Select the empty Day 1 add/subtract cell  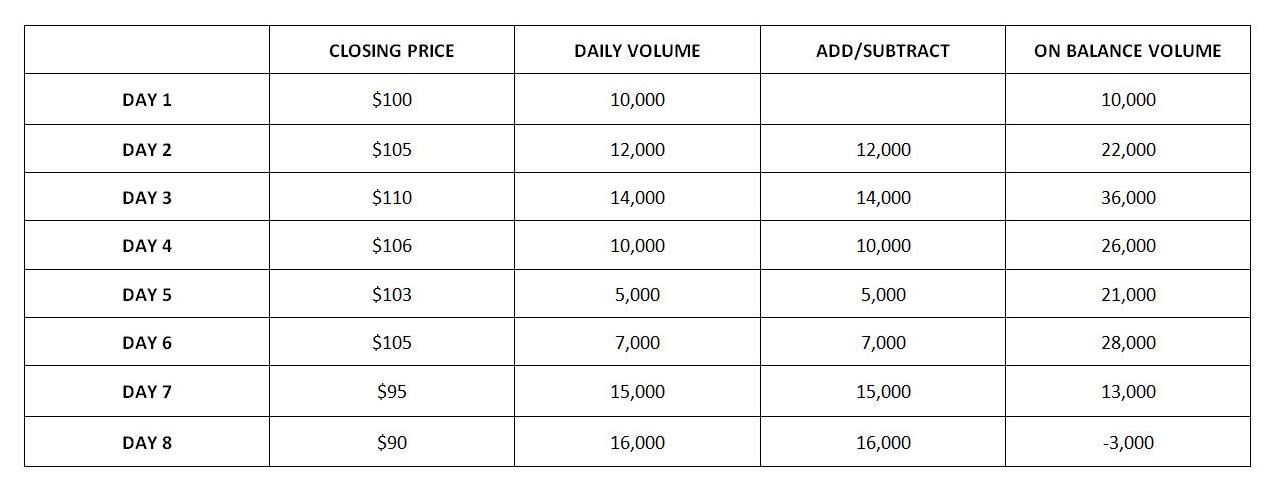click(x=883, y=100)
